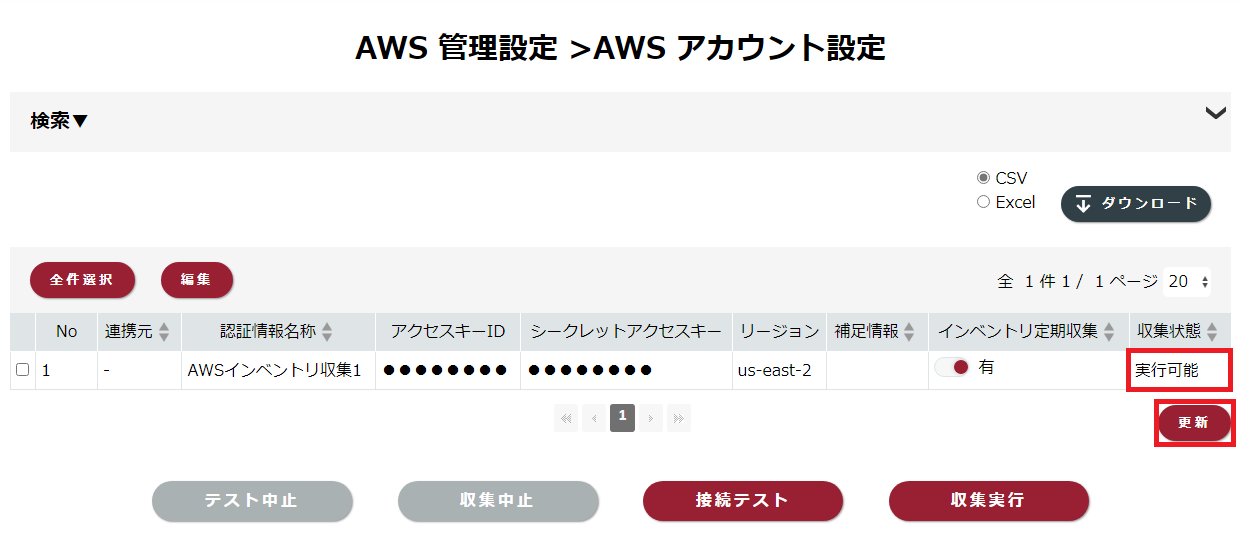The image size is (1246, 560).
Task: Toggle インベントリ定期収集 switch off
Action: click(x=952, y=367)
